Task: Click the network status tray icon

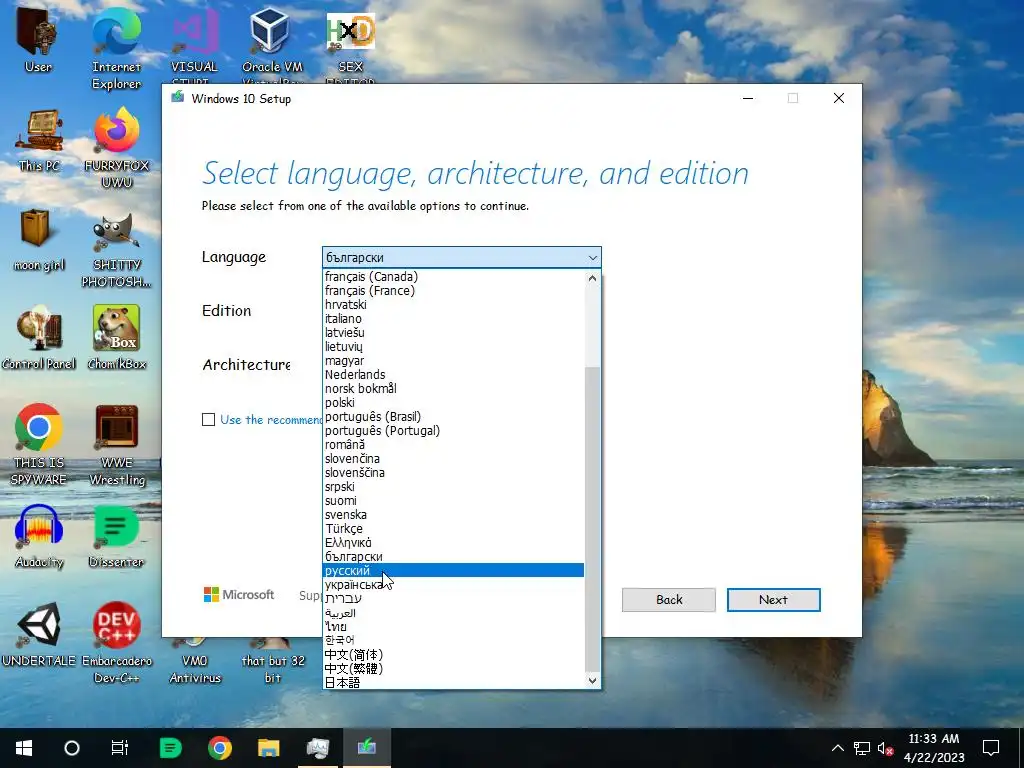Action: coord(862,748)
